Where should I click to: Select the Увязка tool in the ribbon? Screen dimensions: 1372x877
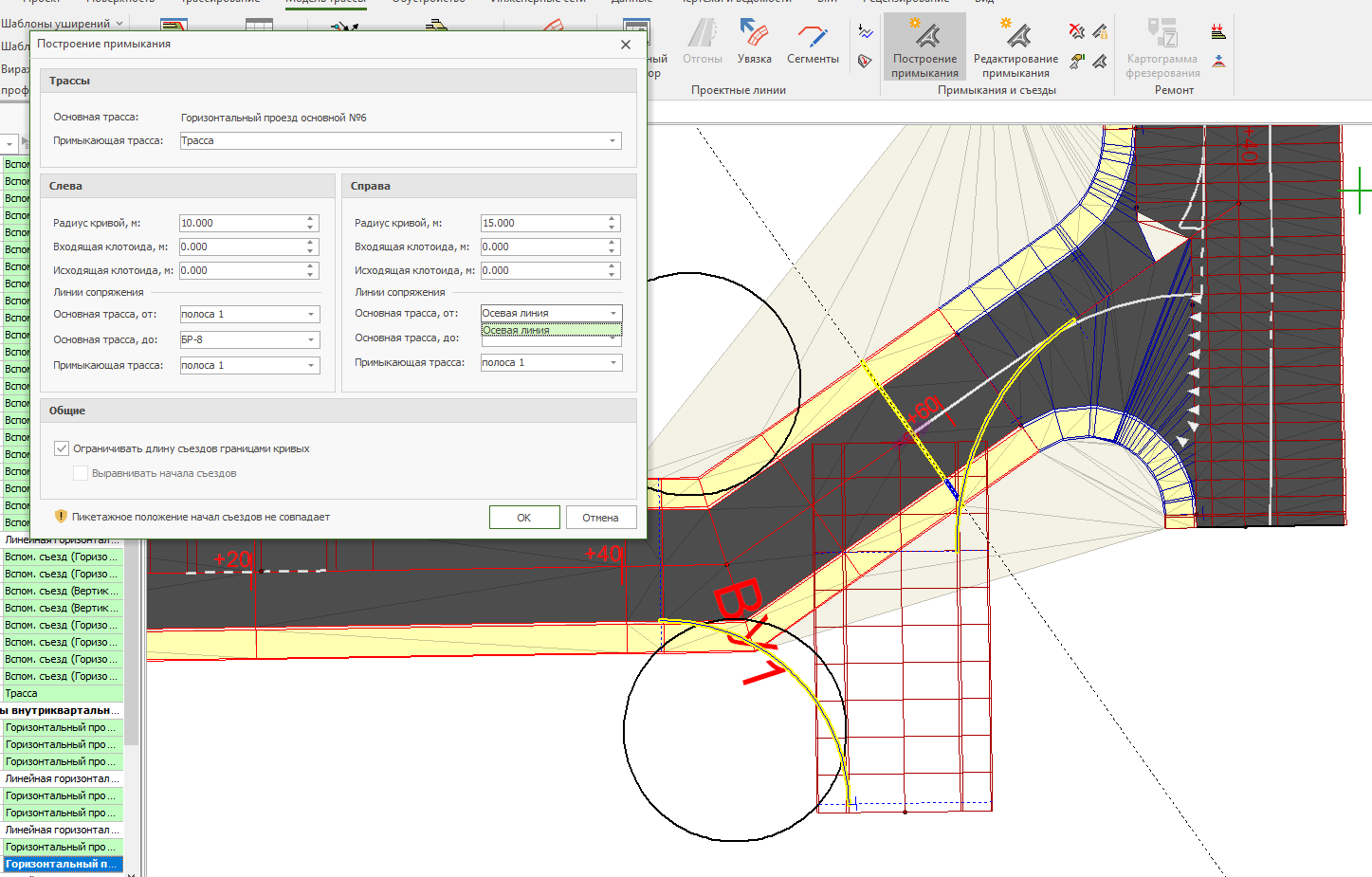[x=754, y=42]
